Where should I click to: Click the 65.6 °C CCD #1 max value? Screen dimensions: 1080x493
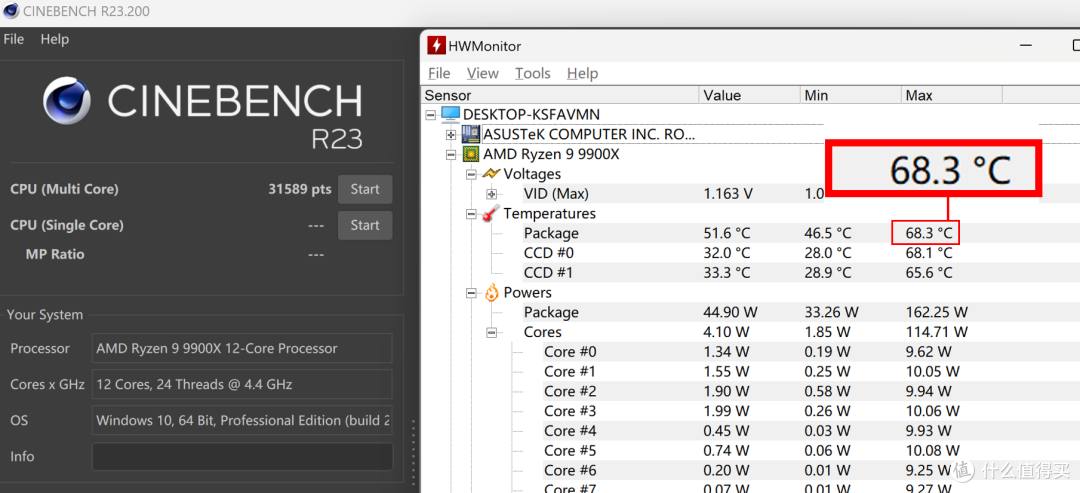(929, 273)
